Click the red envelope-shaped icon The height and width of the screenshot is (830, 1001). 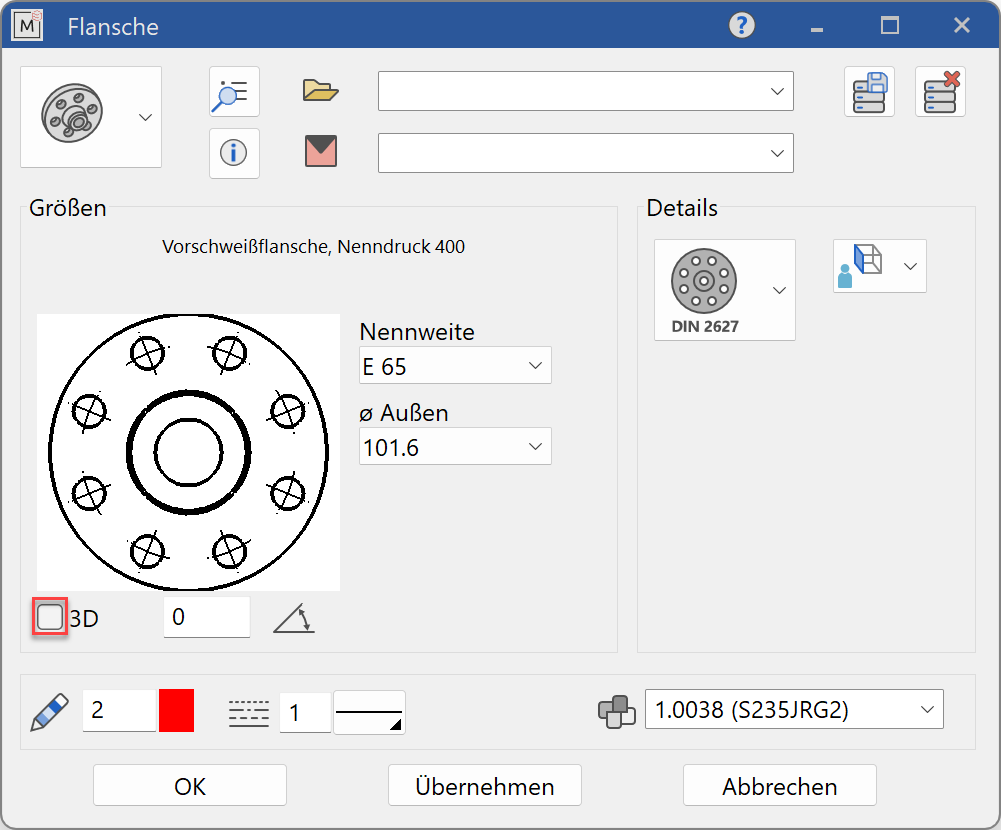(x=320, y=152)
